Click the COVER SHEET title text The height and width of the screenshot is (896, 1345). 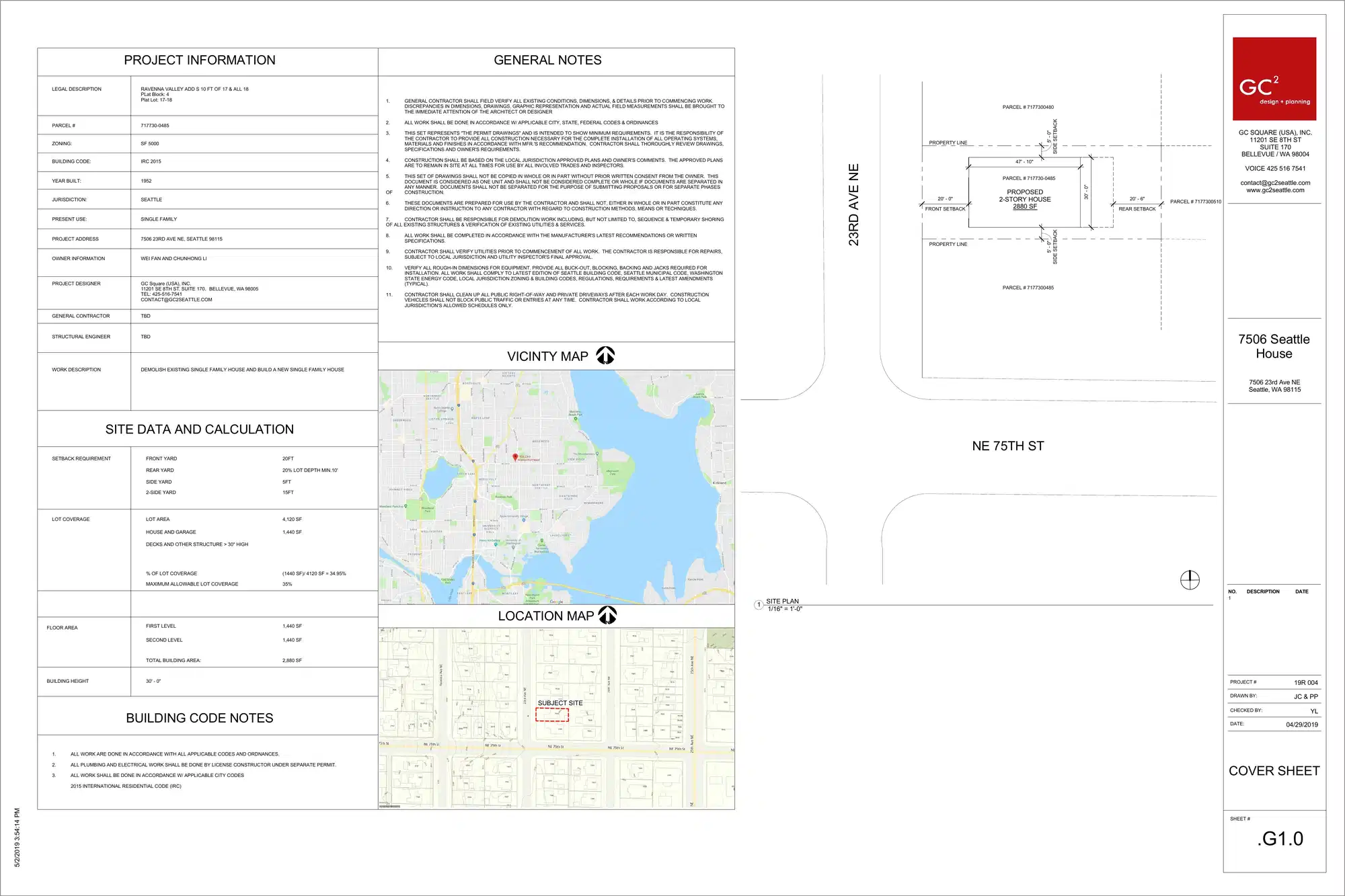tap(1274, 771)
